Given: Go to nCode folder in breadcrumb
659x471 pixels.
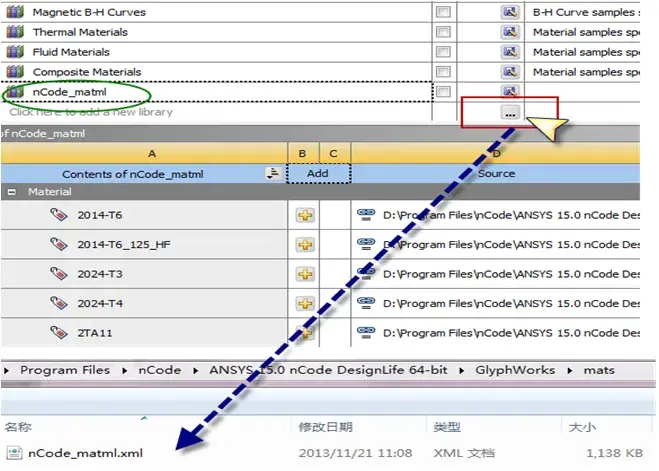Looking at the screenshot, I should click(x=160, y=370).
